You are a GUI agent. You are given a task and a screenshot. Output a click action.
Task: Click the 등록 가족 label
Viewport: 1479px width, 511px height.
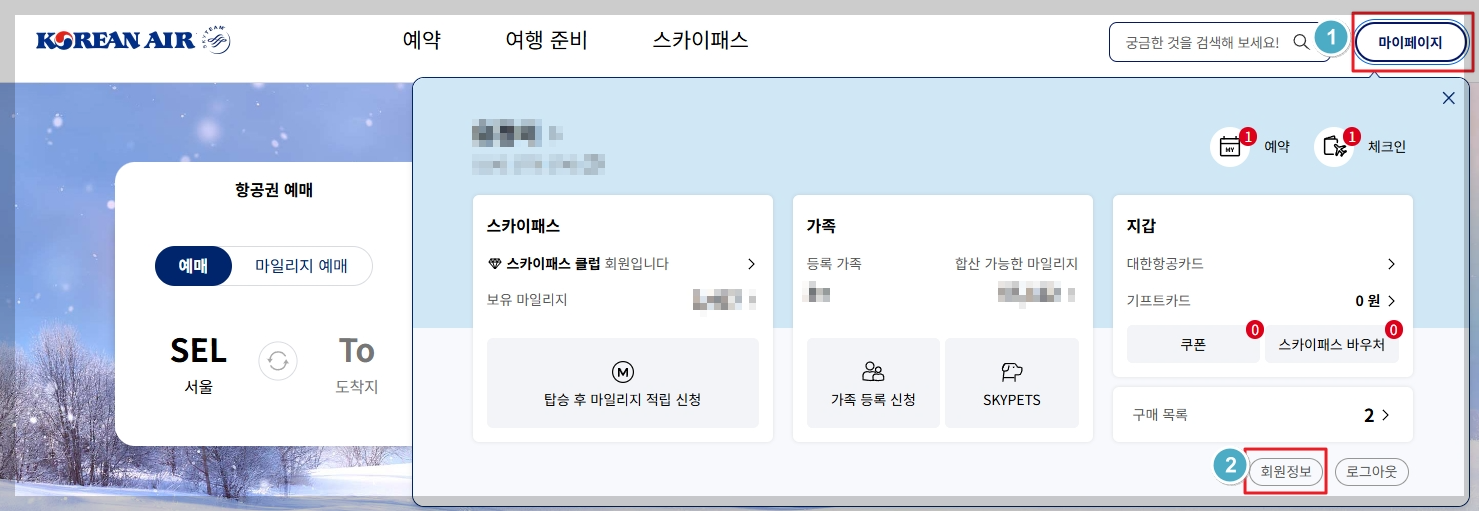tap(834, 264)
